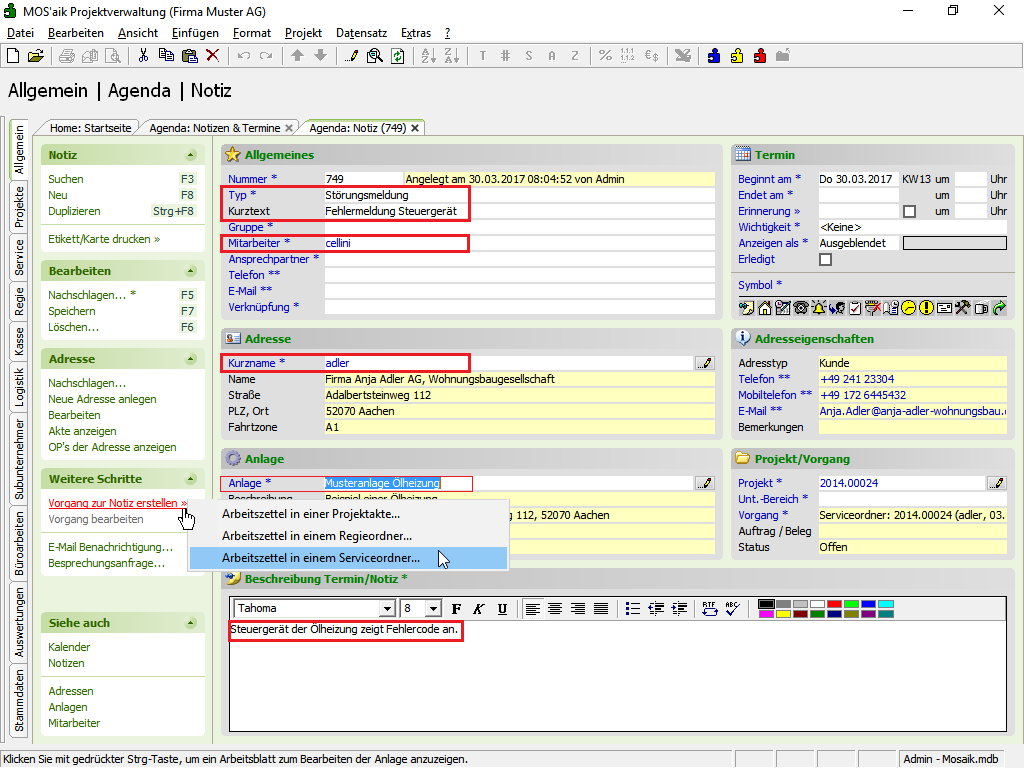Open the Tahoma font dropdown
1024x768 pixels.
tap(386, 609)
